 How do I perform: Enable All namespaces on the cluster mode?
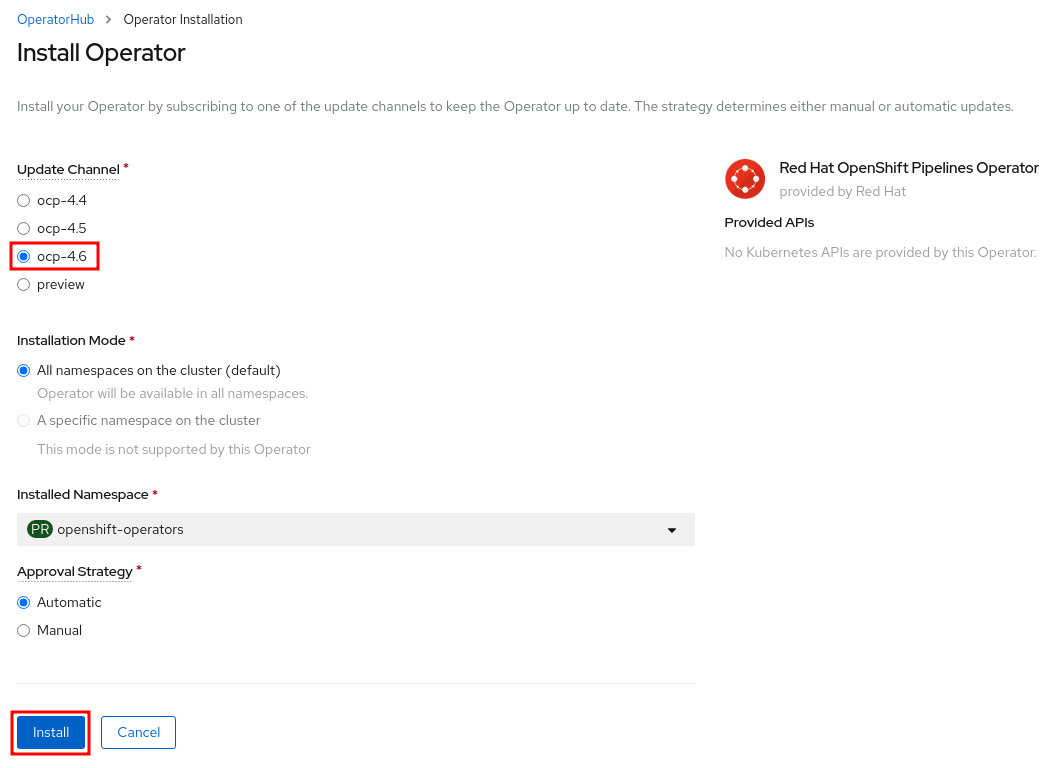pyautogui.click(x=23, y=370)
